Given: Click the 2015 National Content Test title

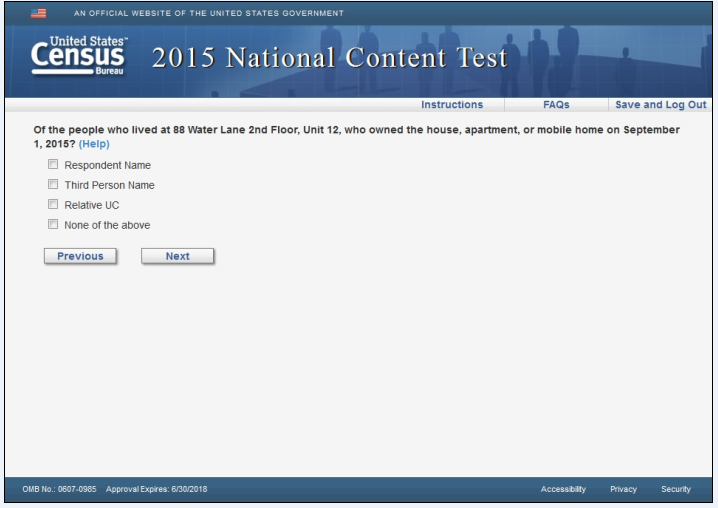Looking at the screenshot, I should [329, 58].
